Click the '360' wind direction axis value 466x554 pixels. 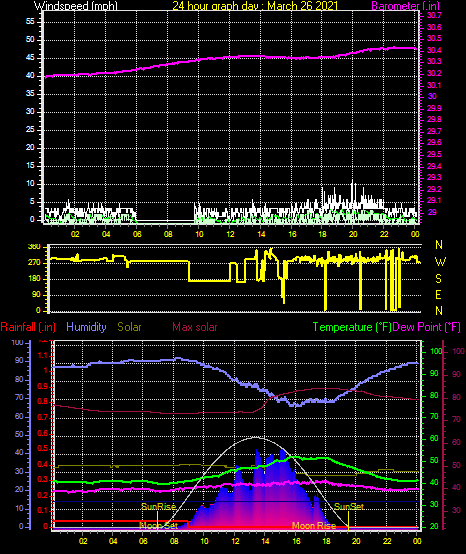tap(34, 247)
